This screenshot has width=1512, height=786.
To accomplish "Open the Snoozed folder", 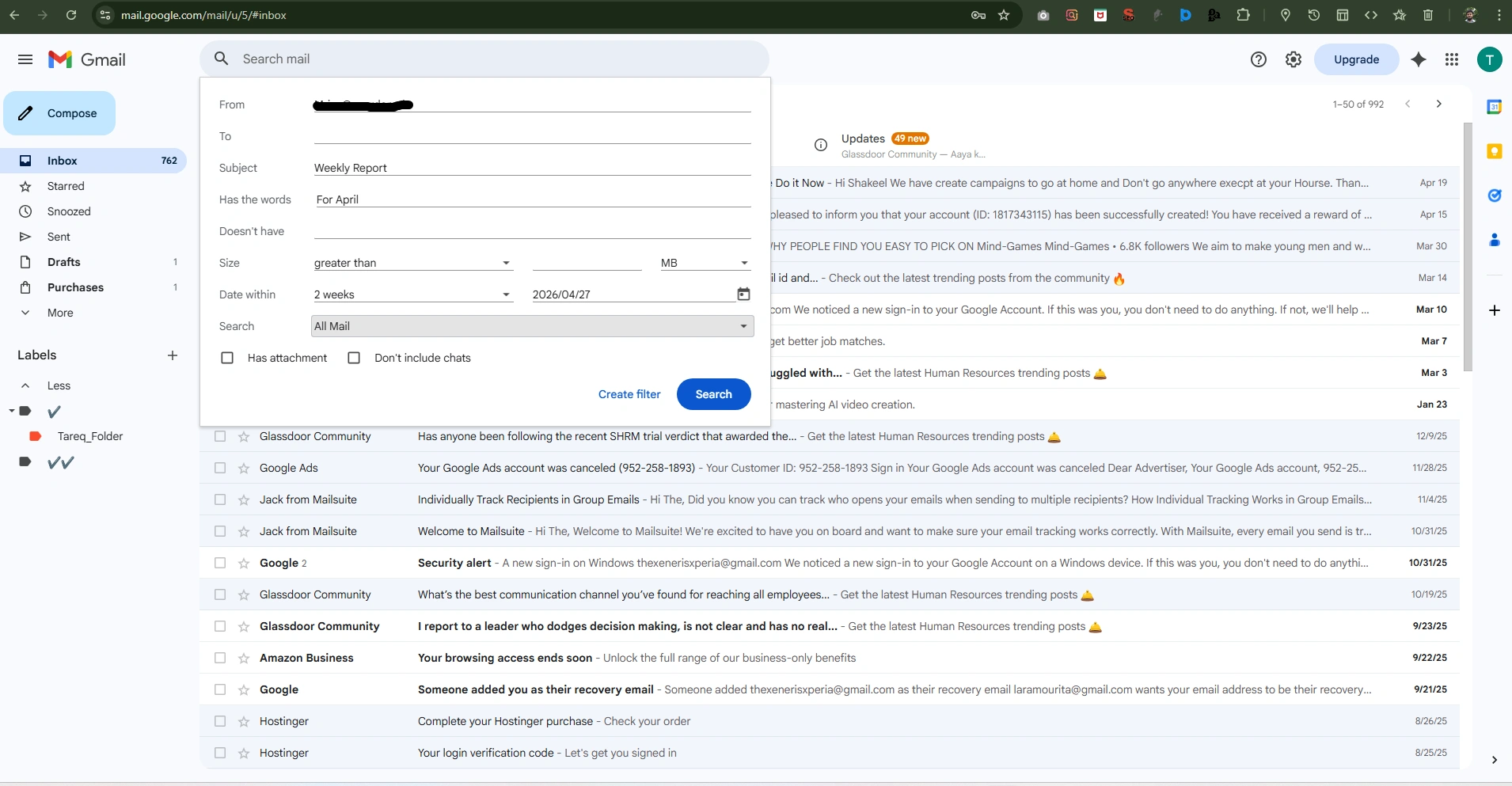I will [93, 211].
